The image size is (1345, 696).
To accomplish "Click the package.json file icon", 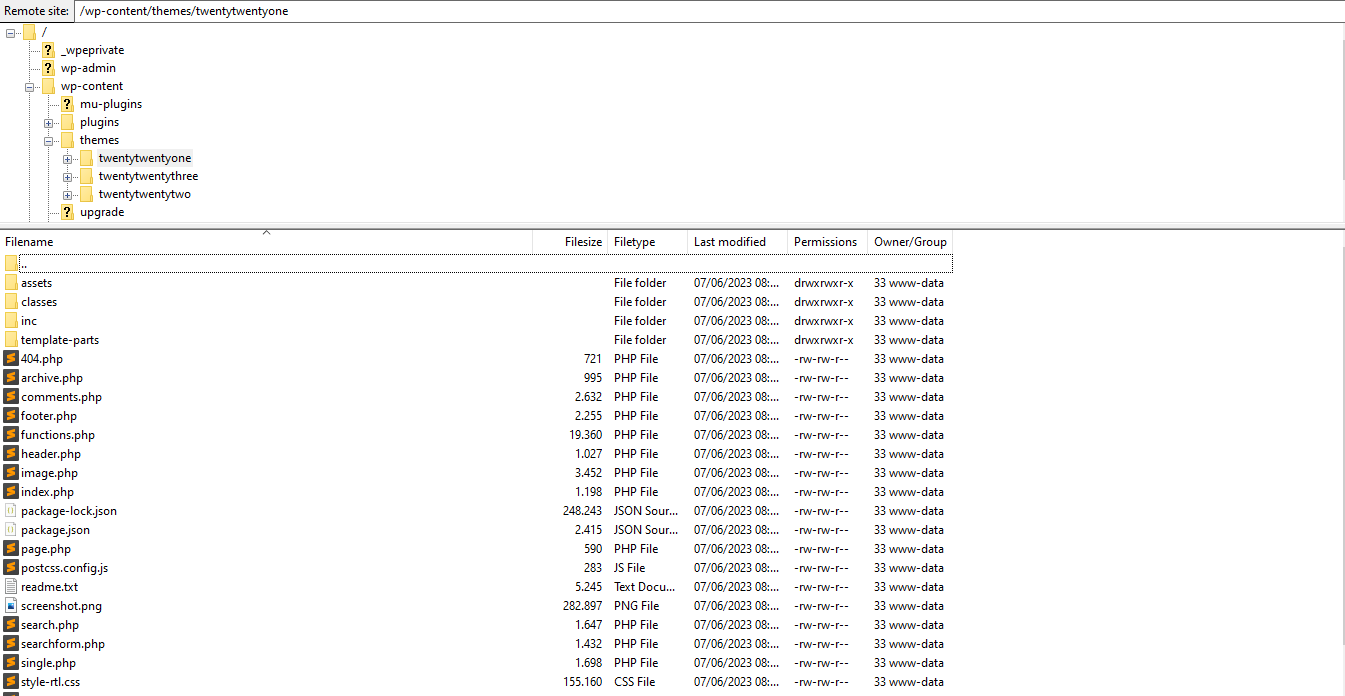I will coord(11,530).
